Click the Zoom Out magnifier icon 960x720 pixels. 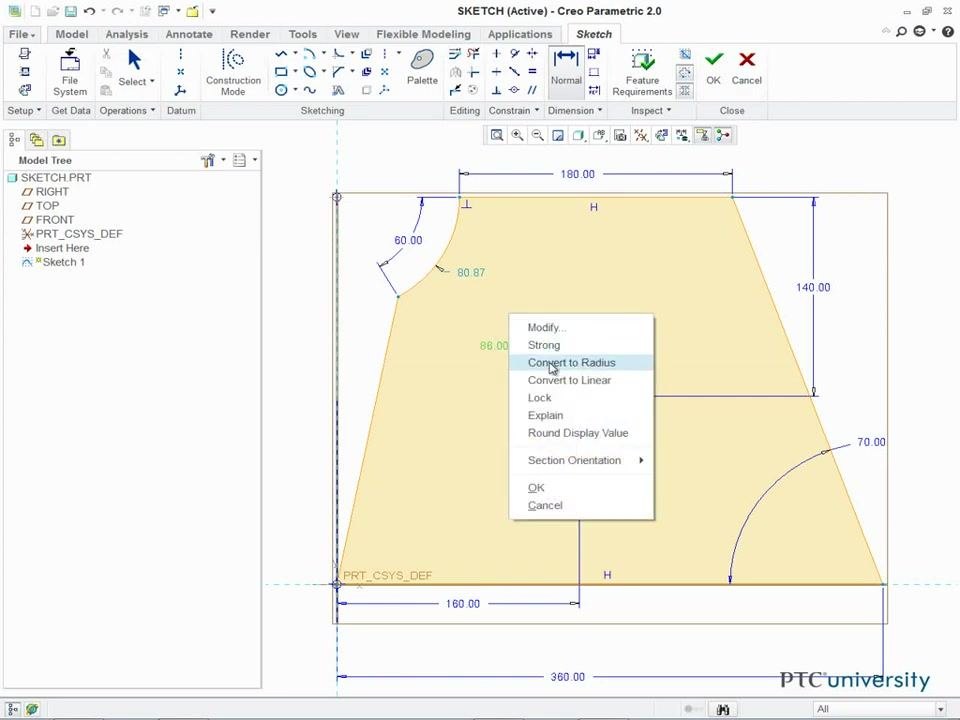538,135
